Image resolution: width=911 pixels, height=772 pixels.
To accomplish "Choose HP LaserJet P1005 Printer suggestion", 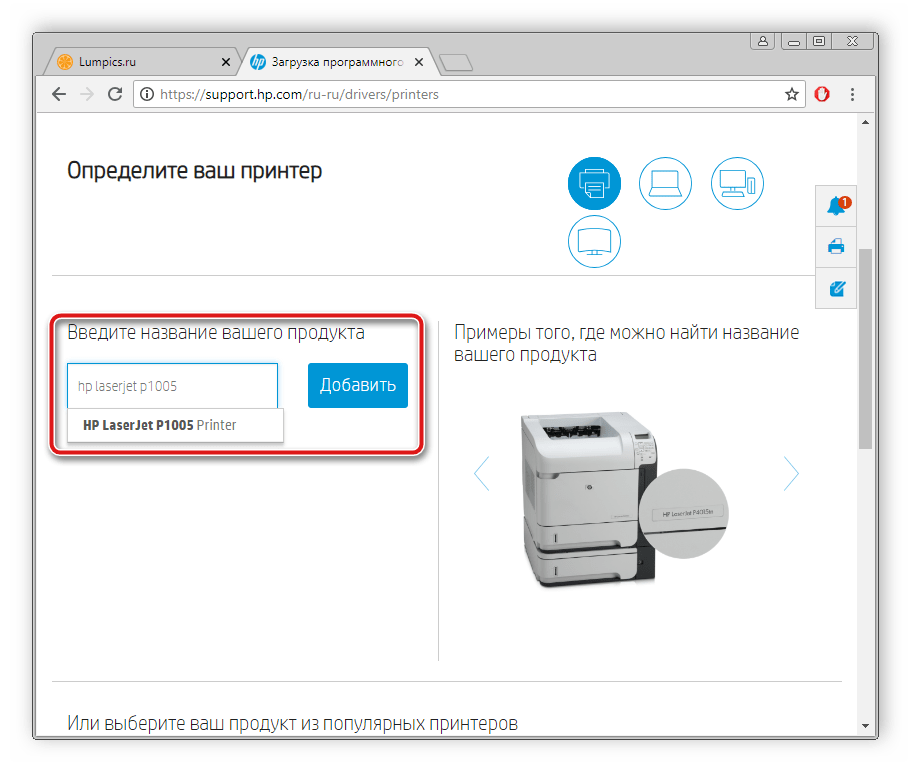I will pos(175,425).
